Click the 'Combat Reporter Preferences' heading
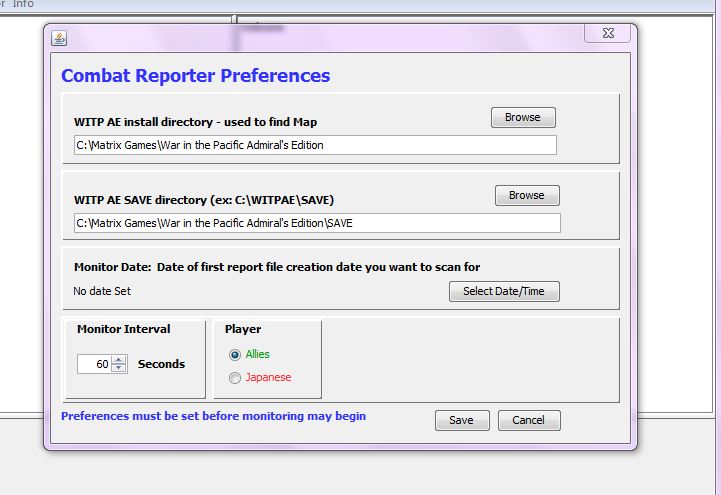 [x=196, y=76]
